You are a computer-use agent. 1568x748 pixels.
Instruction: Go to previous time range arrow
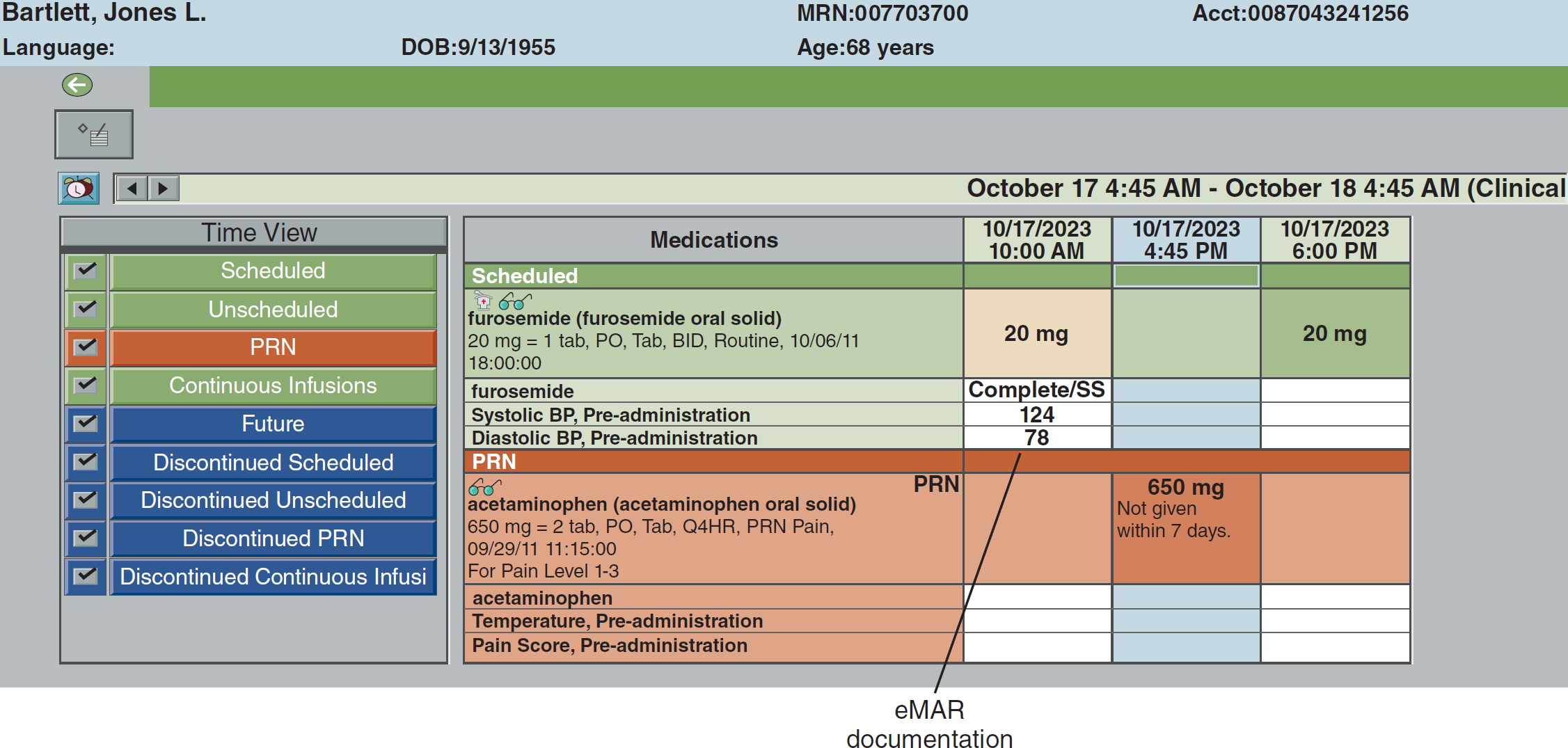click(x=132, y=189)
